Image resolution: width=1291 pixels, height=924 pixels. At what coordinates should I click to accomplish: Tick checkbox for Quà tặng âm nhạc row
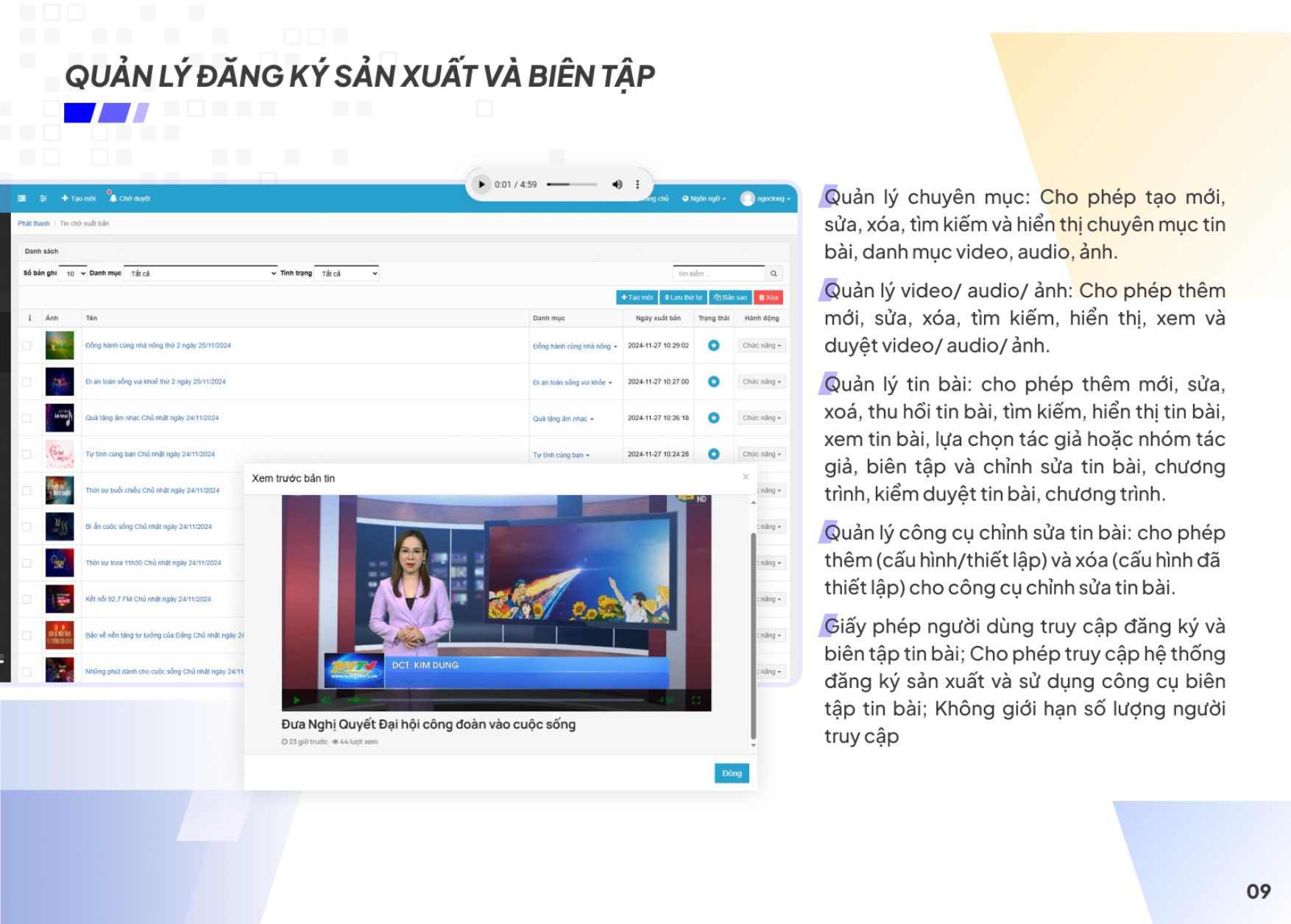pyautogui.click(x=27, y=418)
